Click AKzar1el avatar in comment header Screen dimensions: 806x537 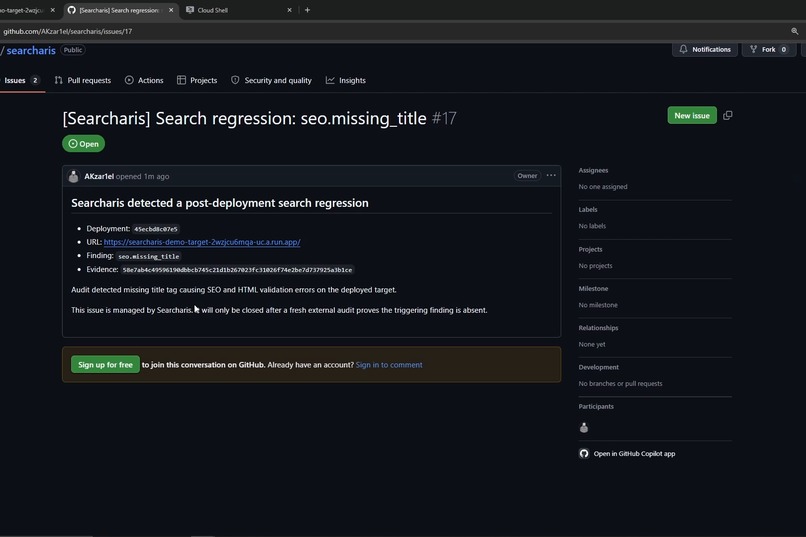(74, 176)
